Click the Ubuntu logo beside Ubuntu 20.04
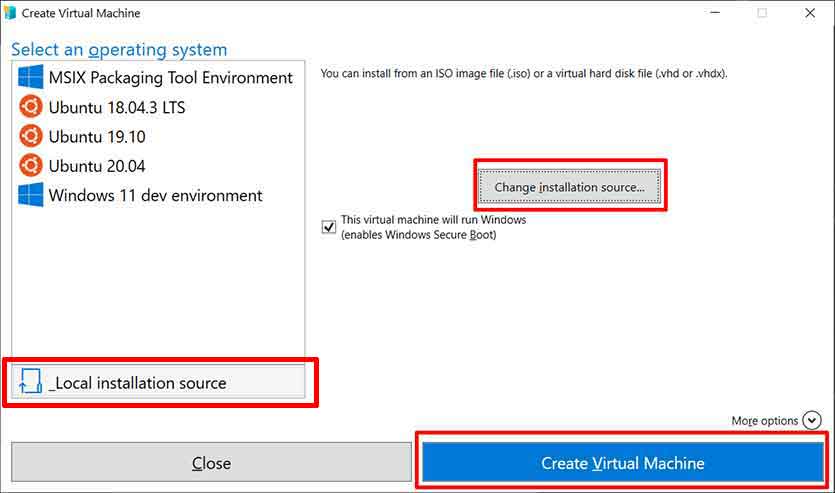The image size is (835, 493). [30, 166]
